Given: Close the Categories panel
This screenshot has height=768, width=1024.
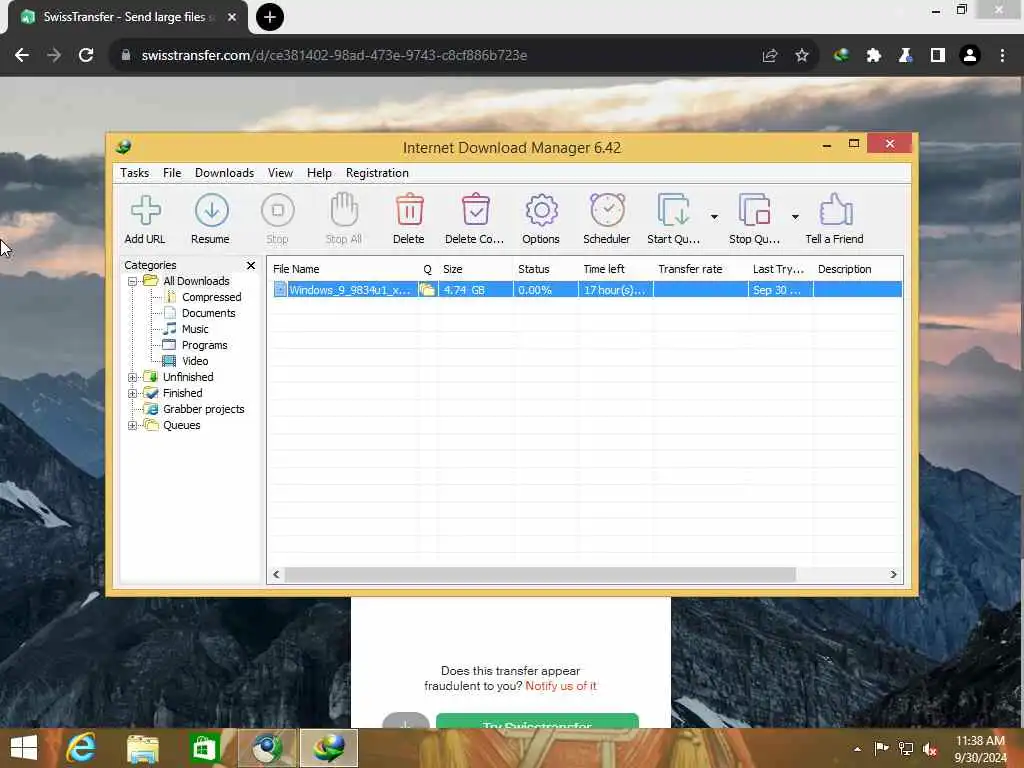Looking at the screenshot, I should [x=251, y=265].
